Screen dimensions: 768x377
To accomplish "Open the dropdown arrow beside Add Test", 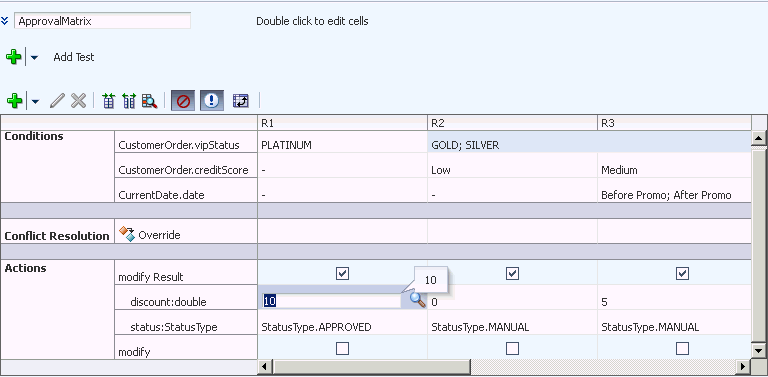I will (x=34, y=58).
